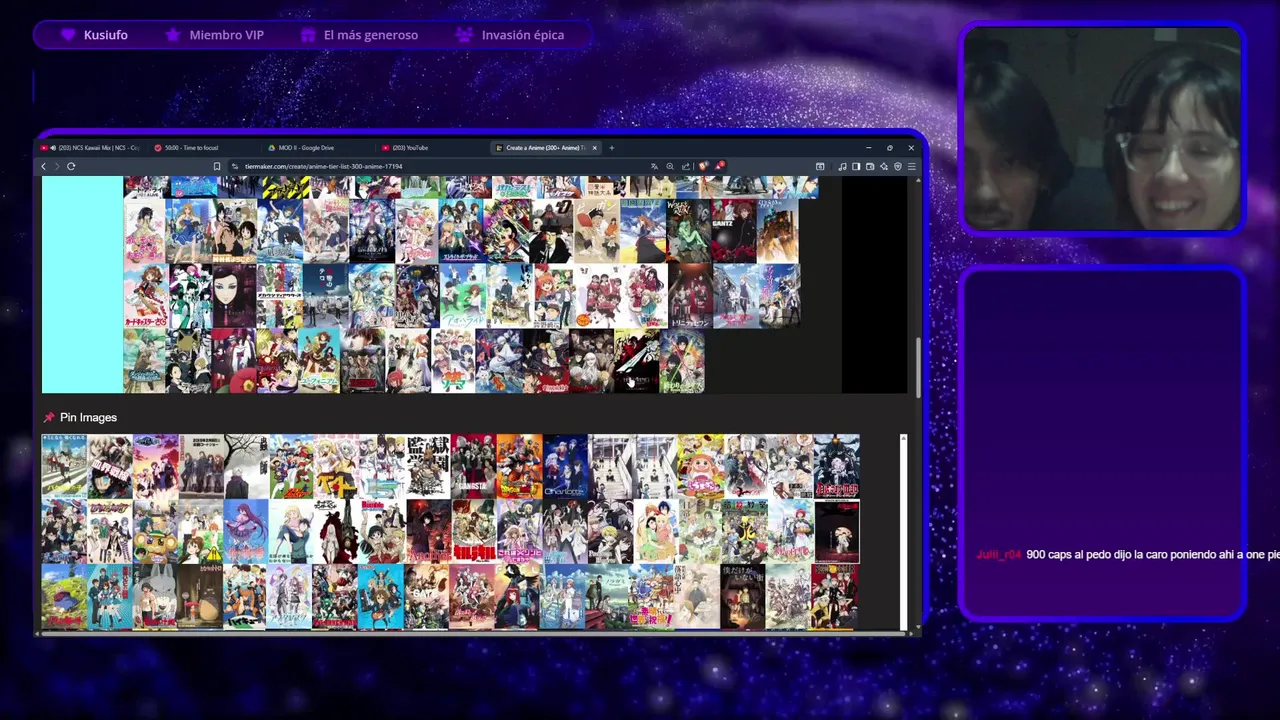Click the page vertical scrollbar thumb
Image resolution: width=1280 pixels, height=720 pixels.
[x=917, y=367]
